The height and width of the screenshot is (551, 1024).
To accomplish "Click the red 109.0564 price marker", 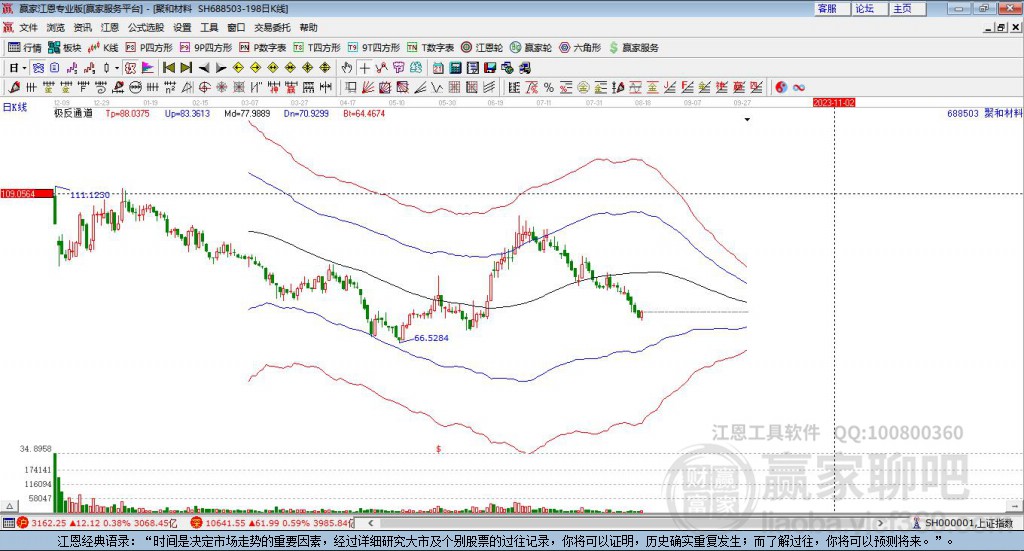I will 27,194.
